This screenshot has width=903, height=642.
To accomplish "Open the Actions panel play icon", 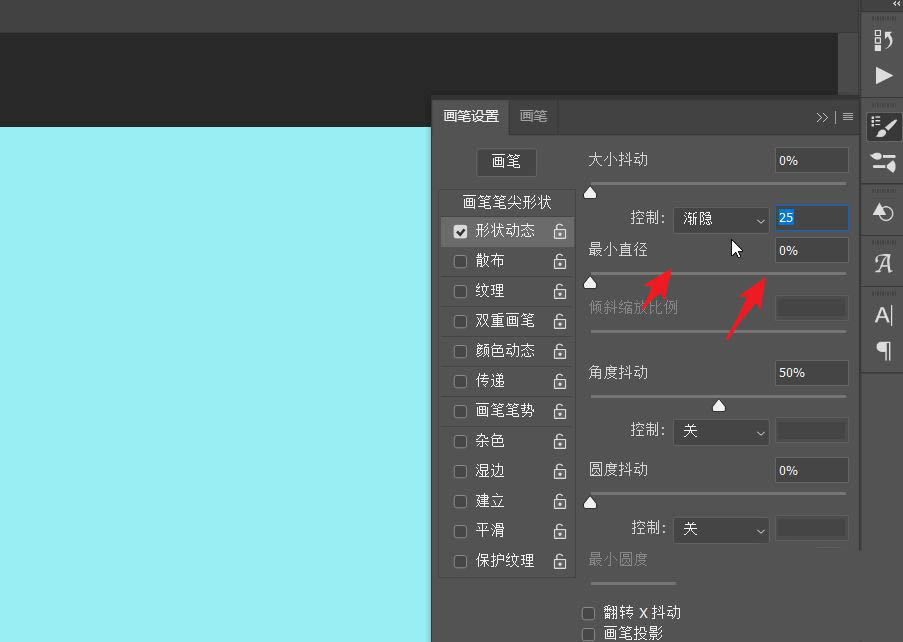I will (x=883, y=75).
